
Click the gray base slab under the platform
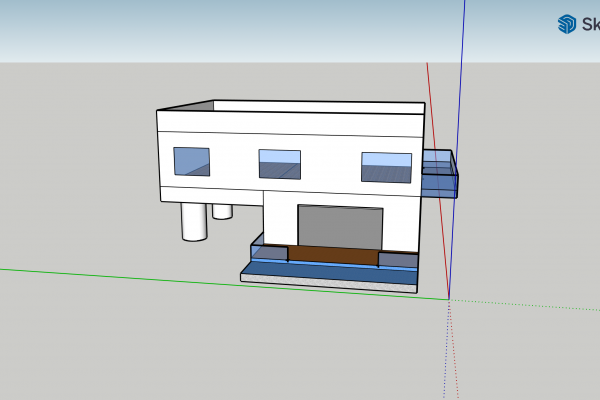[330, 282]
